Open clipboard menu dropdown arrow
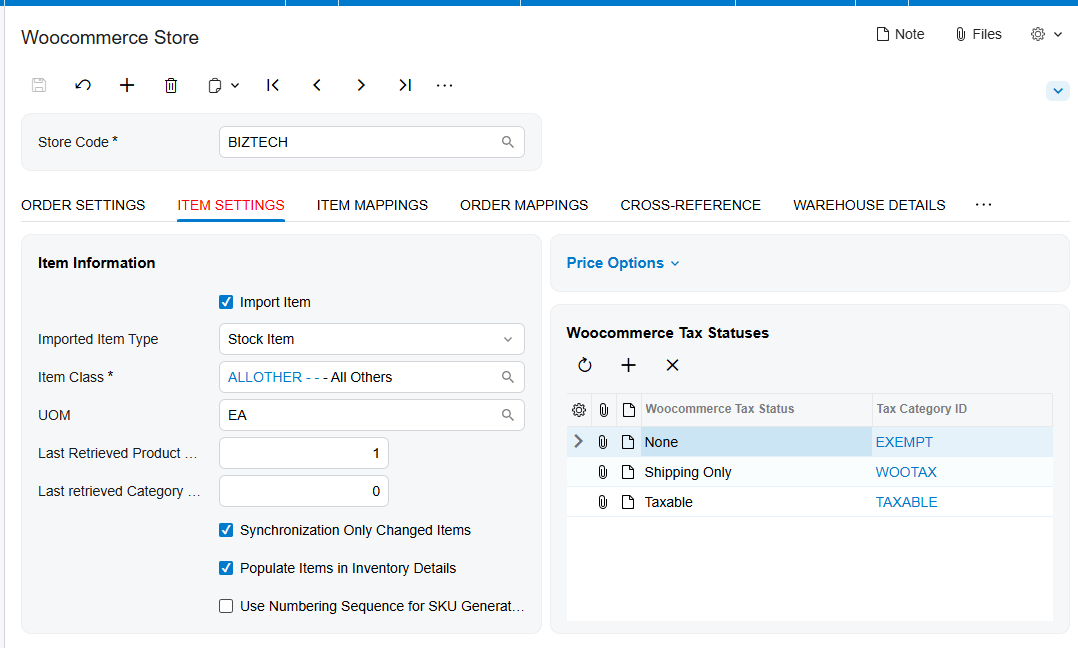 point(235,85)
